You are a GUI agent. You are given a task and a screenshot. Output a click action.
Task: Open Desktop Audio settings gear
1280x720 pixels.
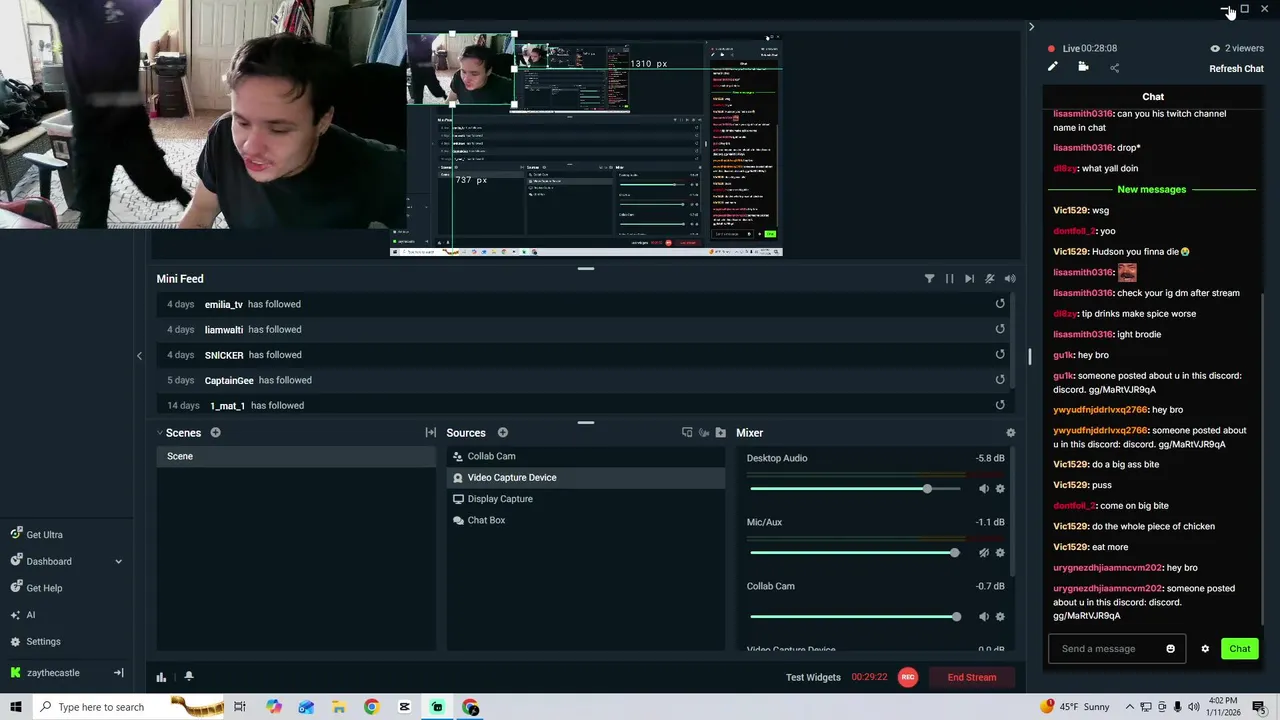1000,489
